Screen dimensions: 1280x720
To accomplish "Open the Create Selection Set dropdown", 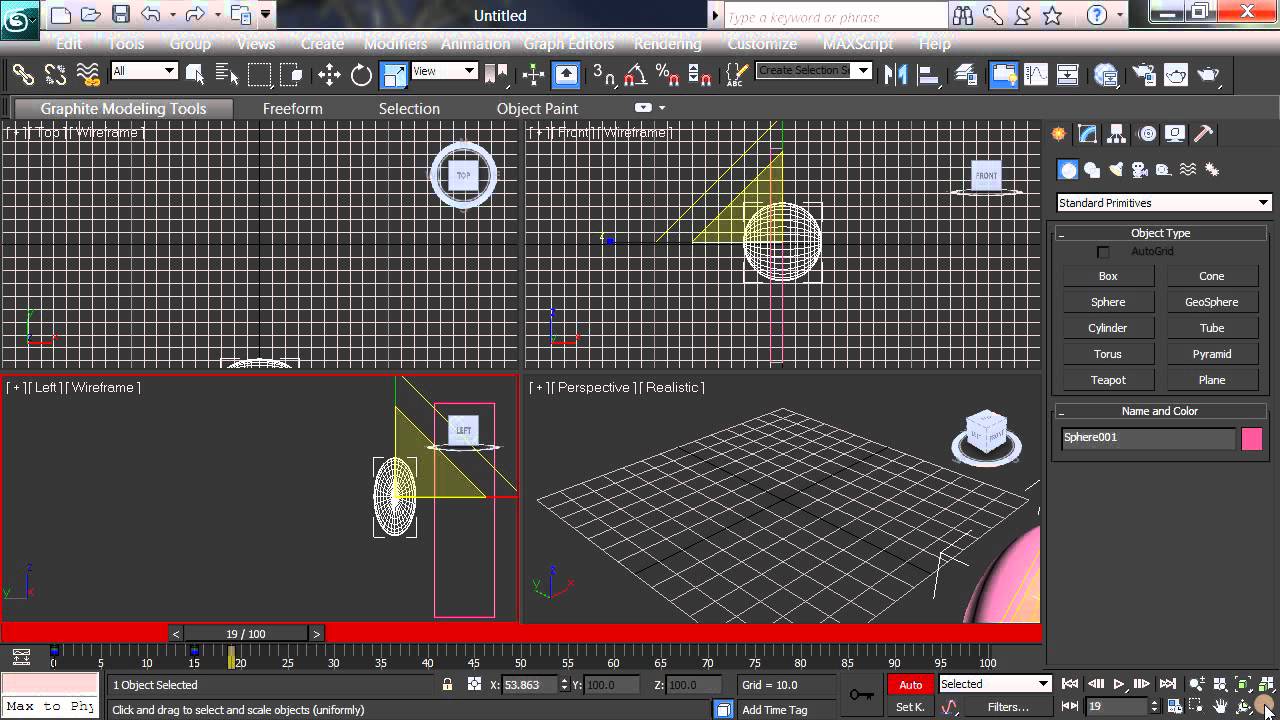I will click(x=814, y=70).
